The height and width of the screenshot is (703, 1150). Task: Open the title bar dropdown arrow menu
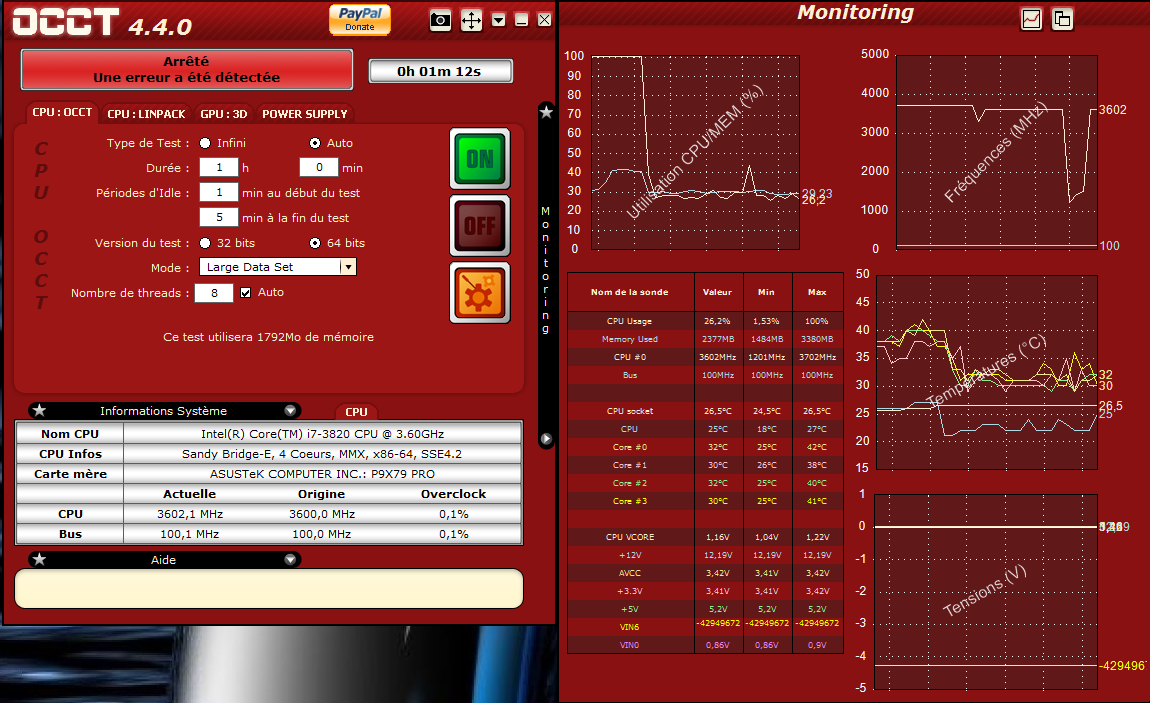point(498,20)
